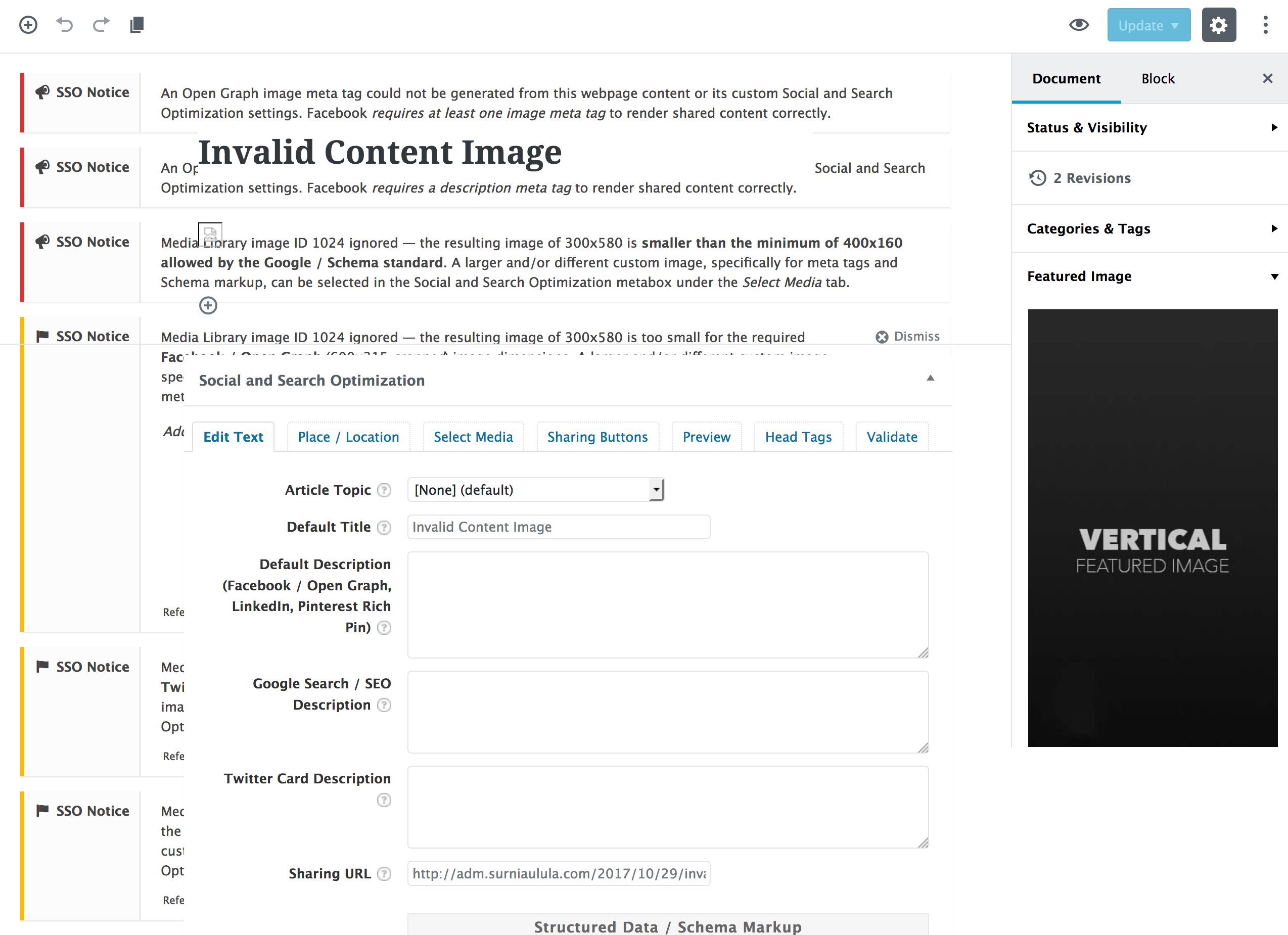Click the revisions clock icon
The height and width of the screenshot is (935, 1288).
pos(1037,178)
